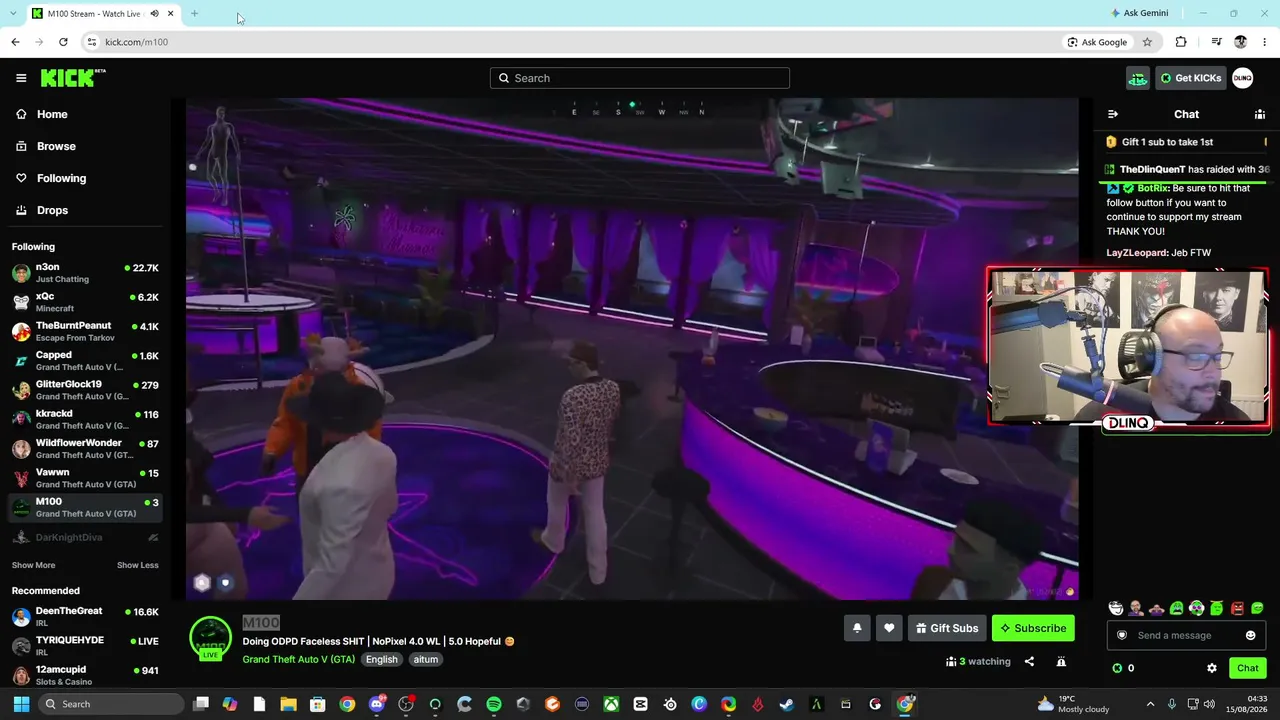Open the DLINQ profile avatar menu

(x=1242, y=78)
